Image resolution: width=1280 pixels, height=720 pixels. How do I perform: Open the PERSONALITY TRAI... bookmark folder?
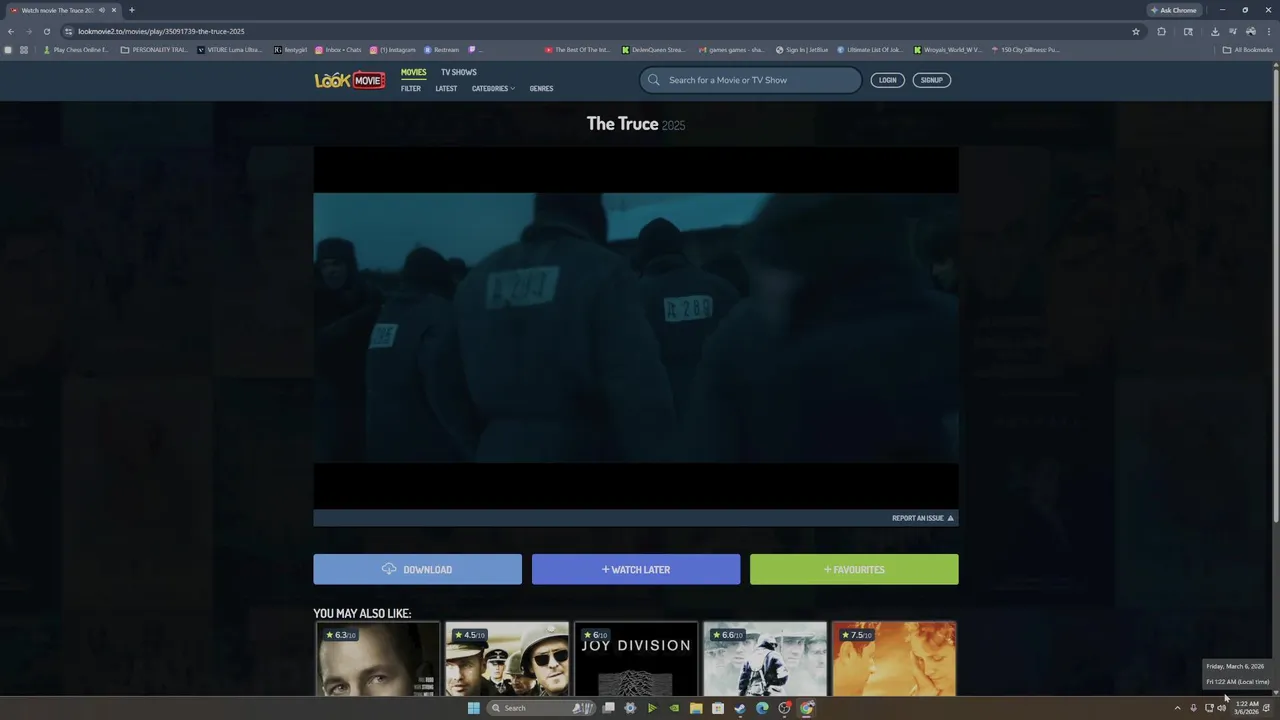click(x=154, y=49)
